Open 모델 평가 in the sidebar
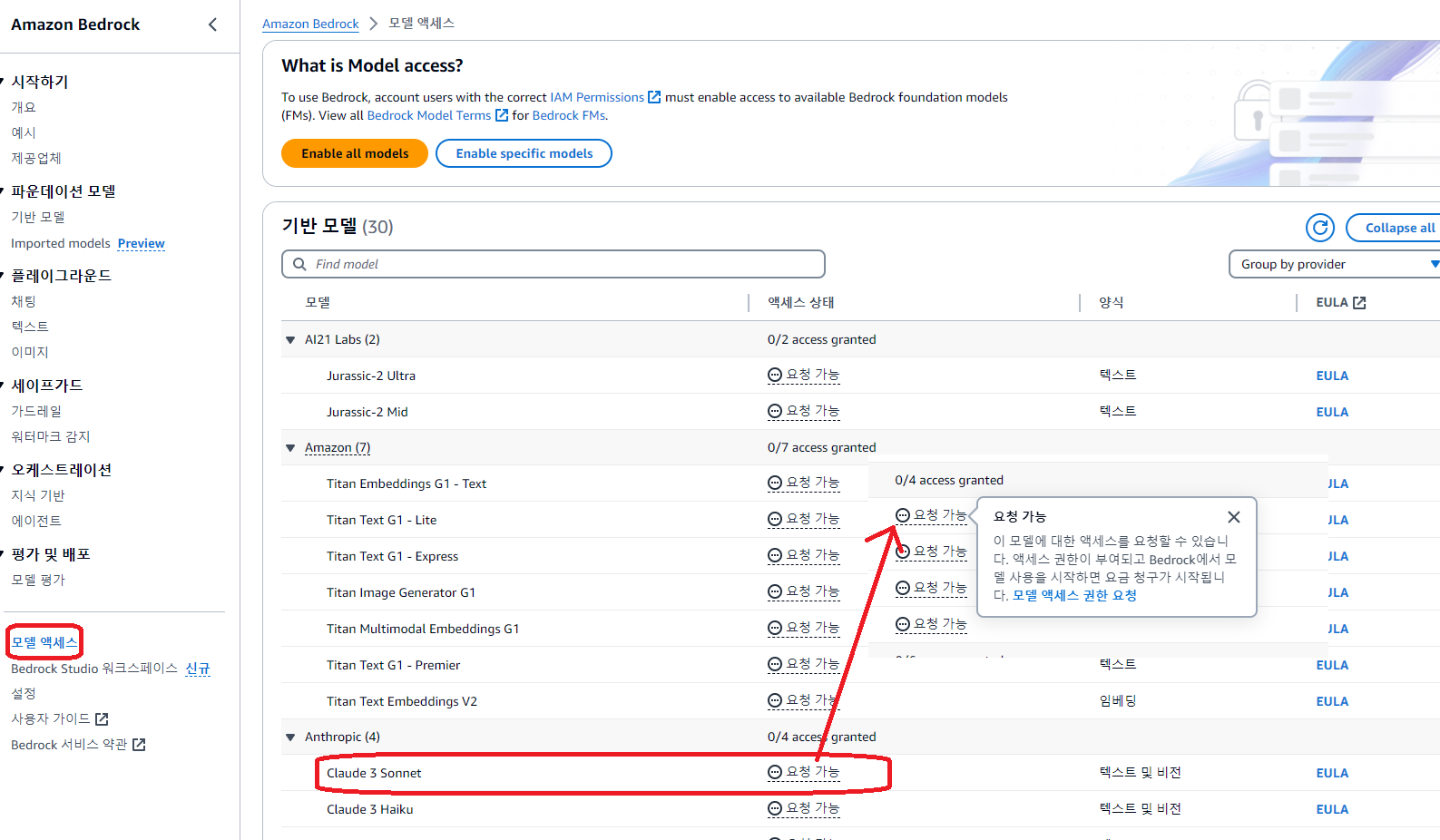 pyautogui.click(x=38, y=580)
